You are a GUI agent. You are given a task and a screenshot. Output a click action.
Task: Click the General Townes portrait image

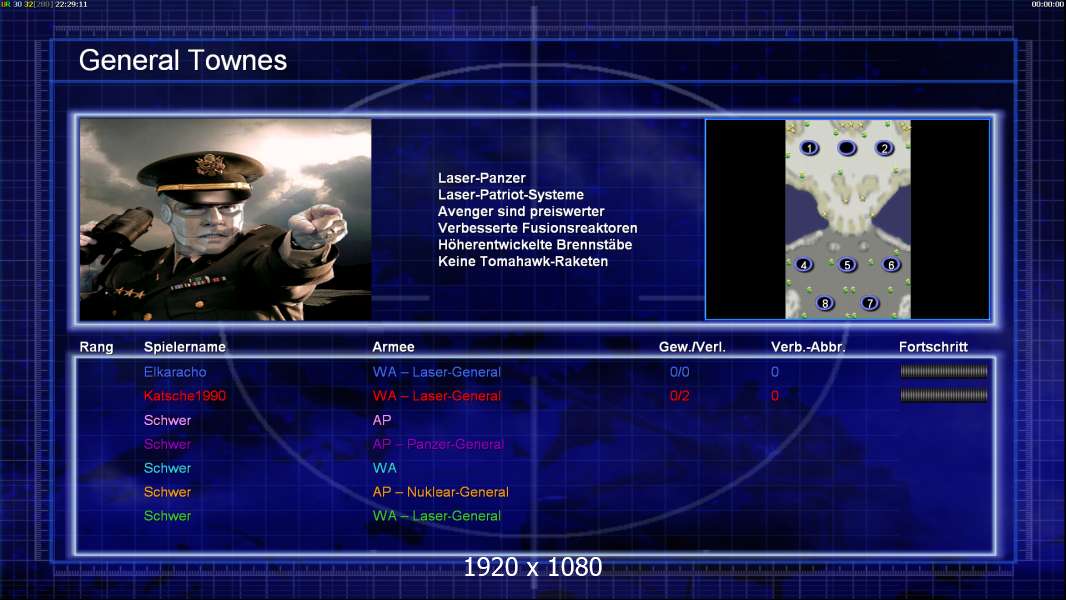226,219
